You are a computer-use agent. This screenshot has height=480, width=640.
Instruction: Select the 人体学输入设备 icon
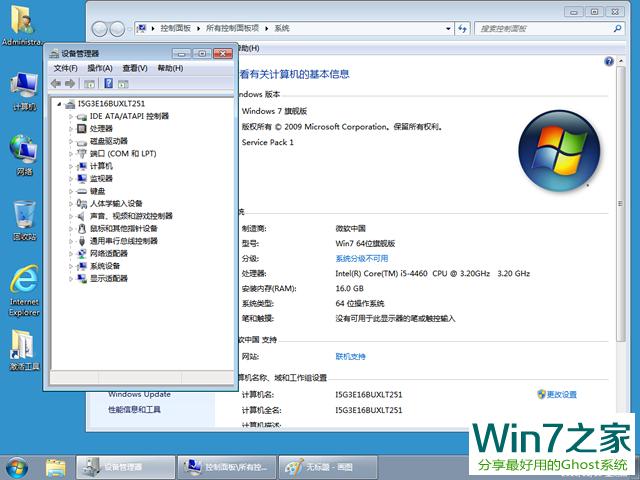coord(82,203)
